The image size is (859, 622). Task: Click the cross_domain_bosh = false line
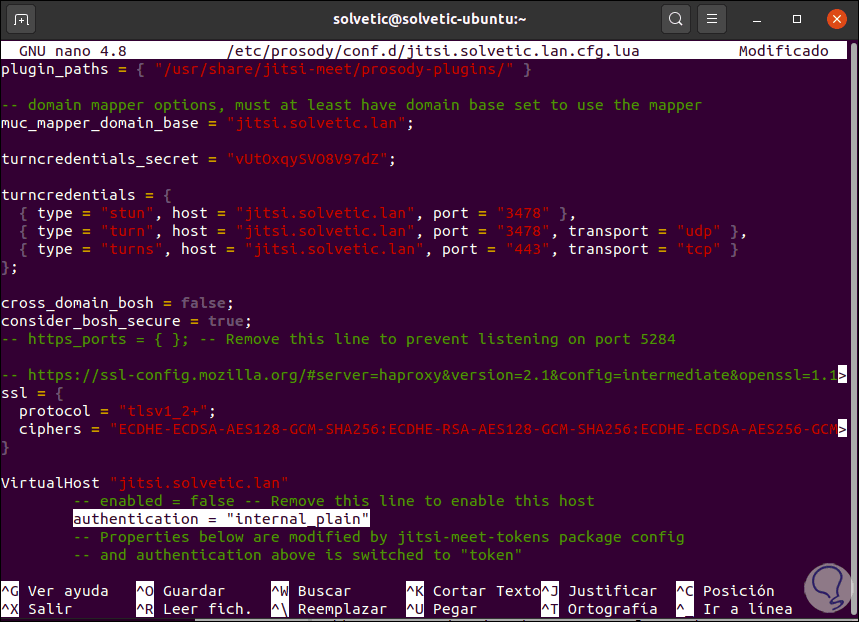click(x=117, y=303)
